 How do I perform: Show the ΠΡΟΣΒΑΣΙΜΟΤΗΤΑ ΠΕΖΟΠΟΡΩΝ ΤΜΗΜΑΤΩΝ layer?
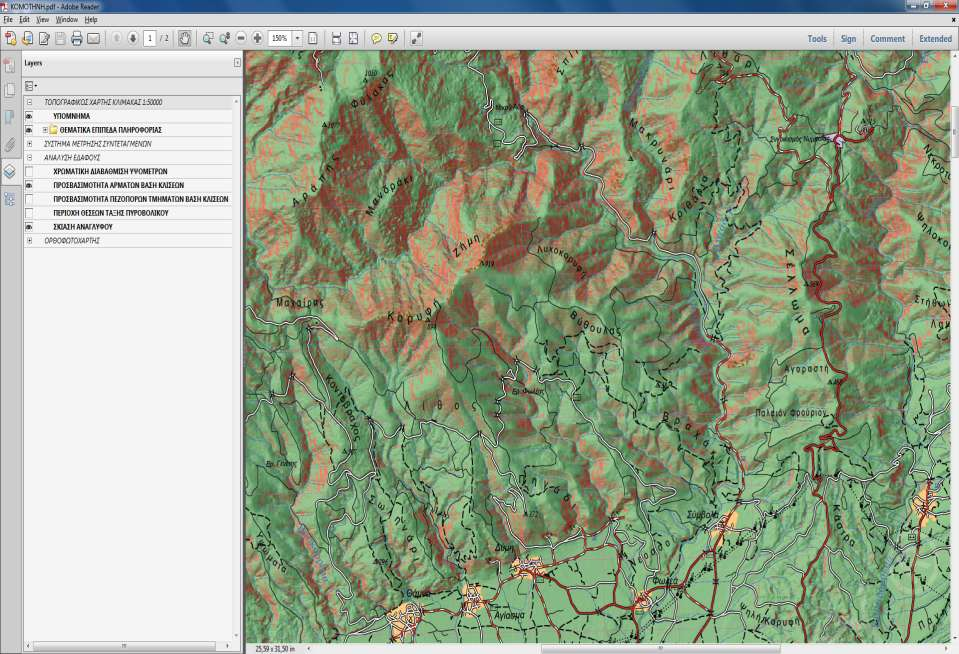29,199
